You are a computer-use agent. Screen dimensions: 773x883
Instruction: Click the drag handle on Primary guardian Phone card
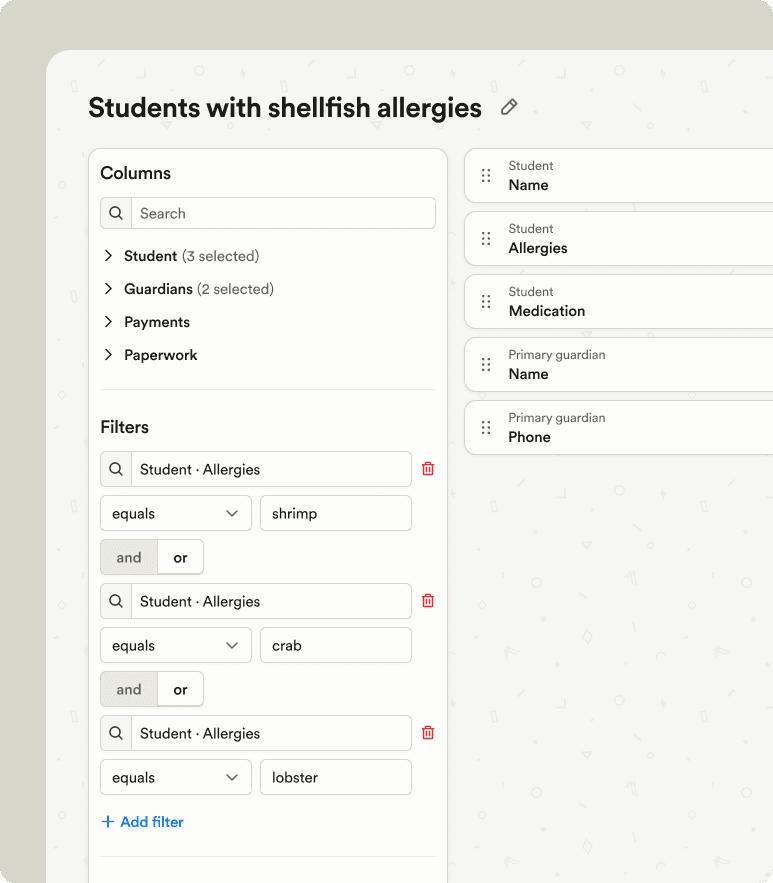point(486,428)
